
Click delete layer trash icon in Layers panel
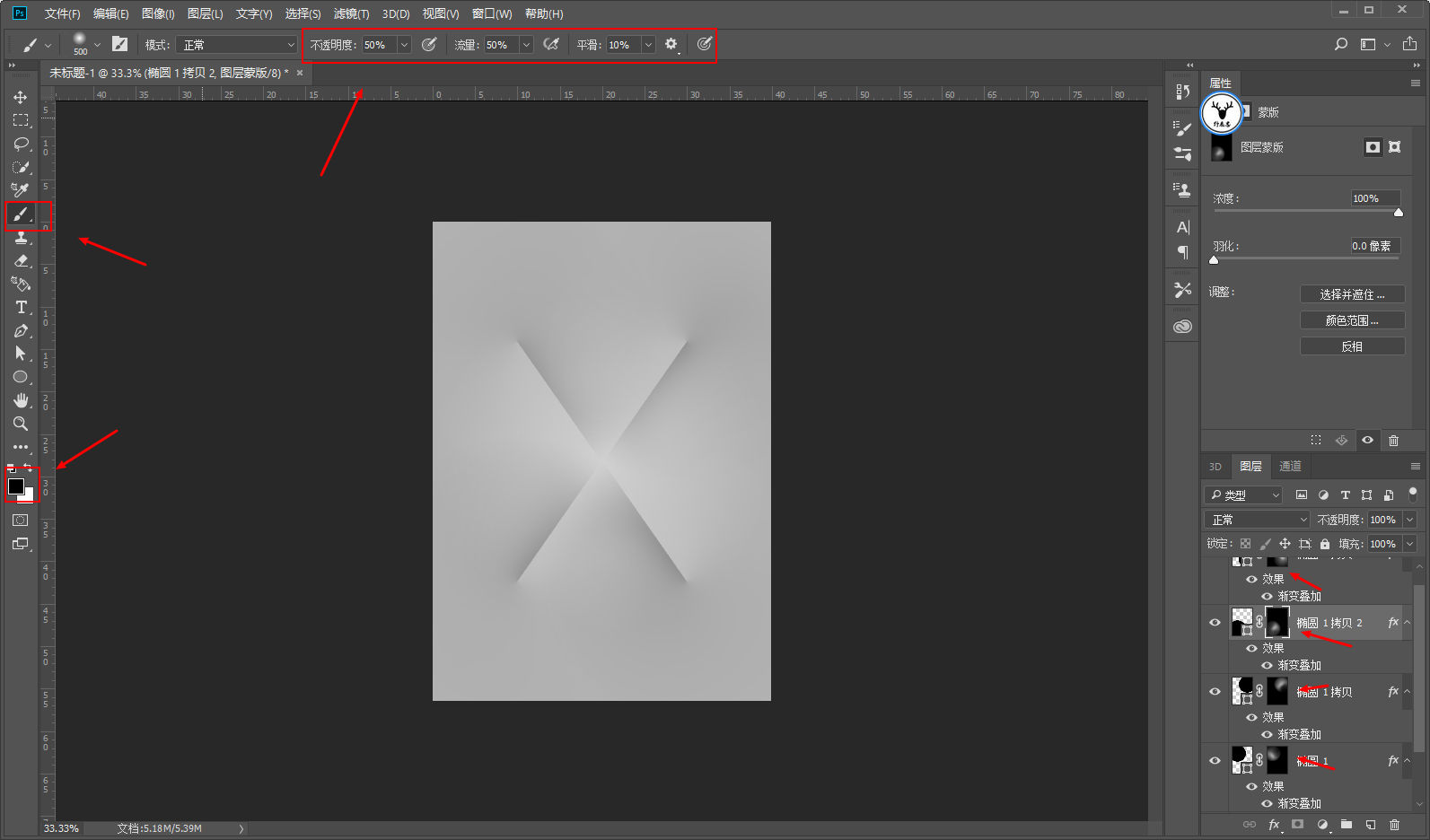coord(1394,825)
